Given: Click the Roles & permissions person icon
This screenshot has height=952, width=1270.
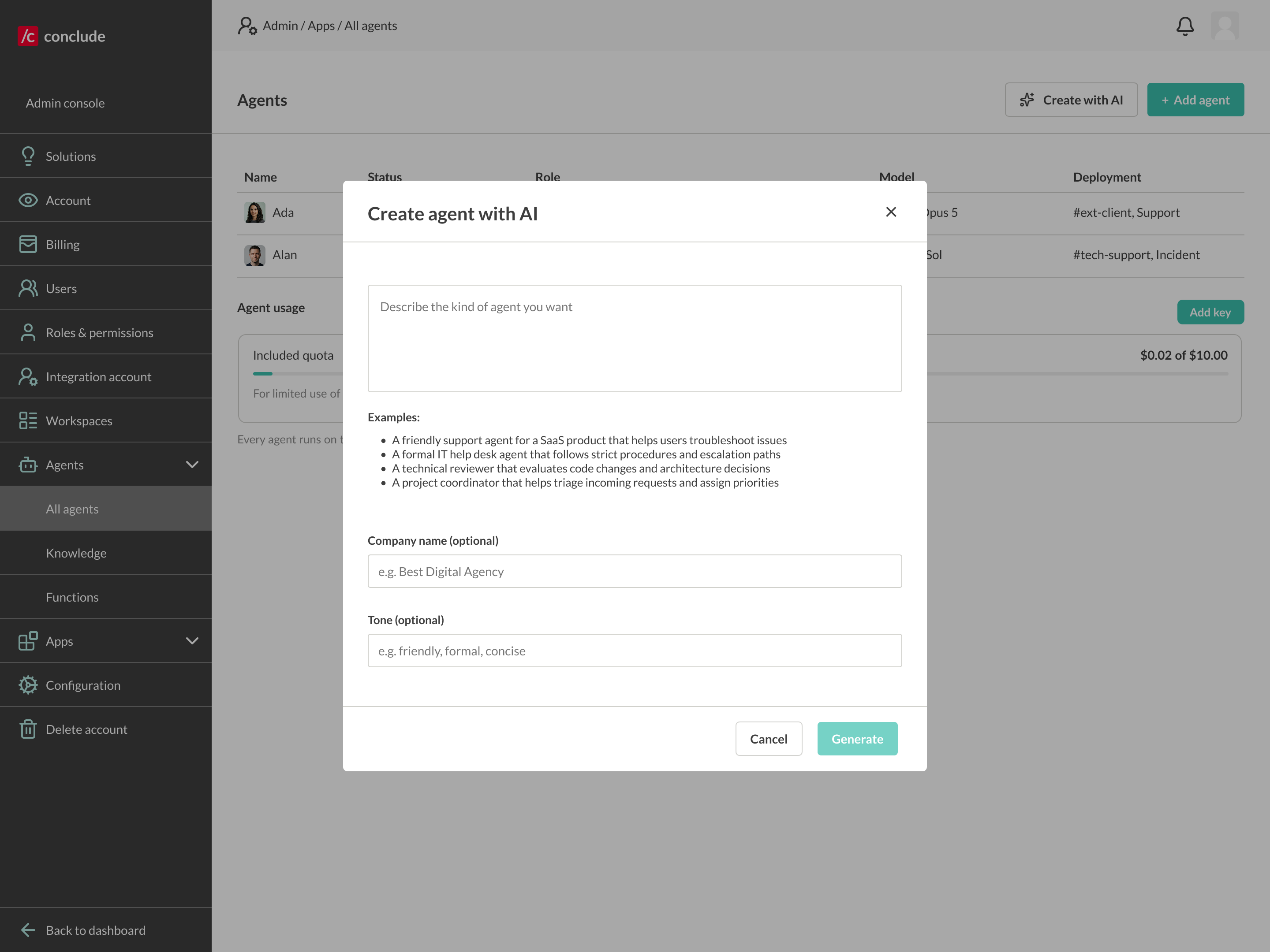Looking at the screenshot, I should tap(27, 332).
